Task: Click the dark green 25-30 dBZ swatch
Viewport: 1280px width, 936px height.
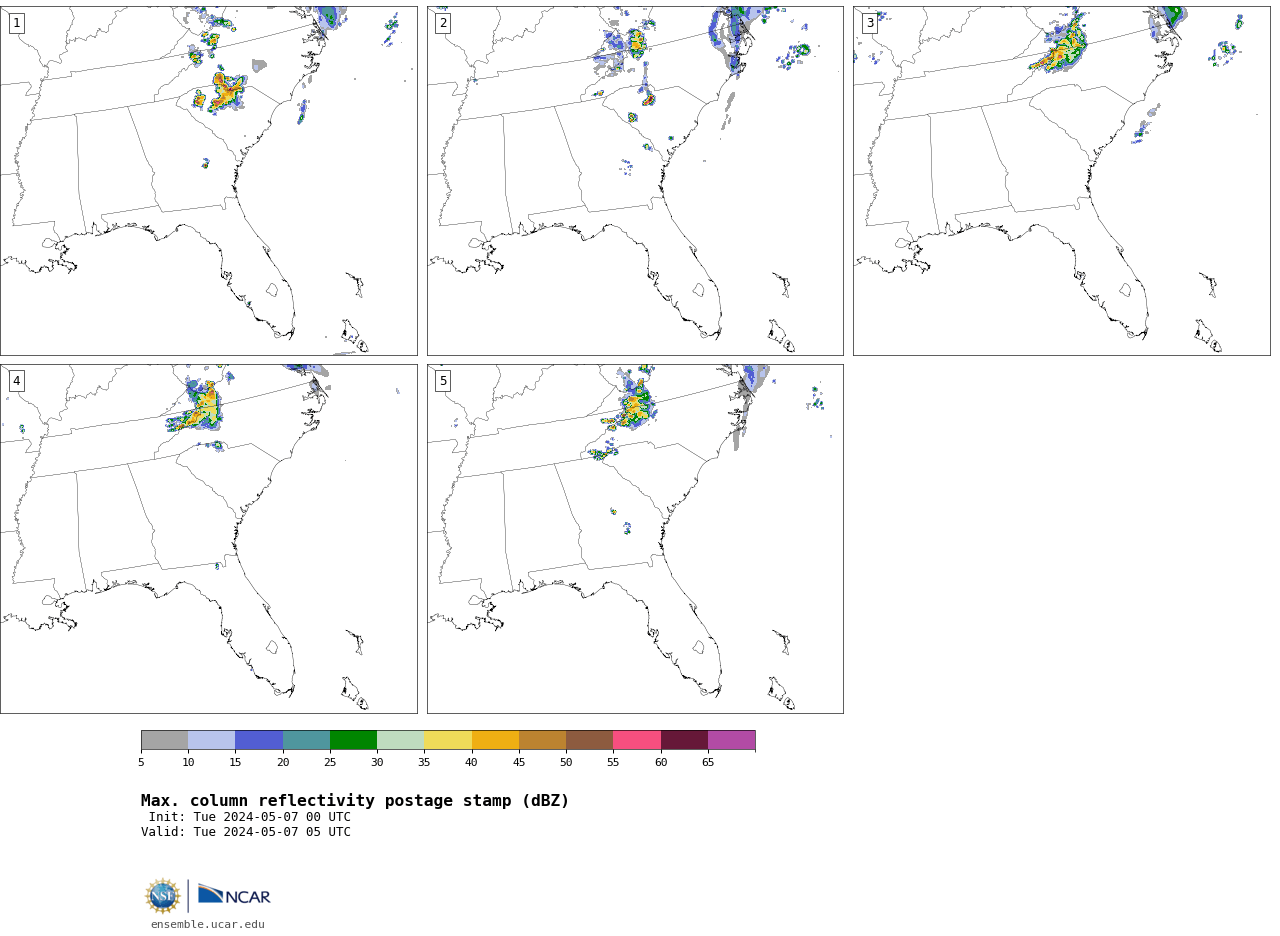Action: pyautogui.click(x=353, y=740)
